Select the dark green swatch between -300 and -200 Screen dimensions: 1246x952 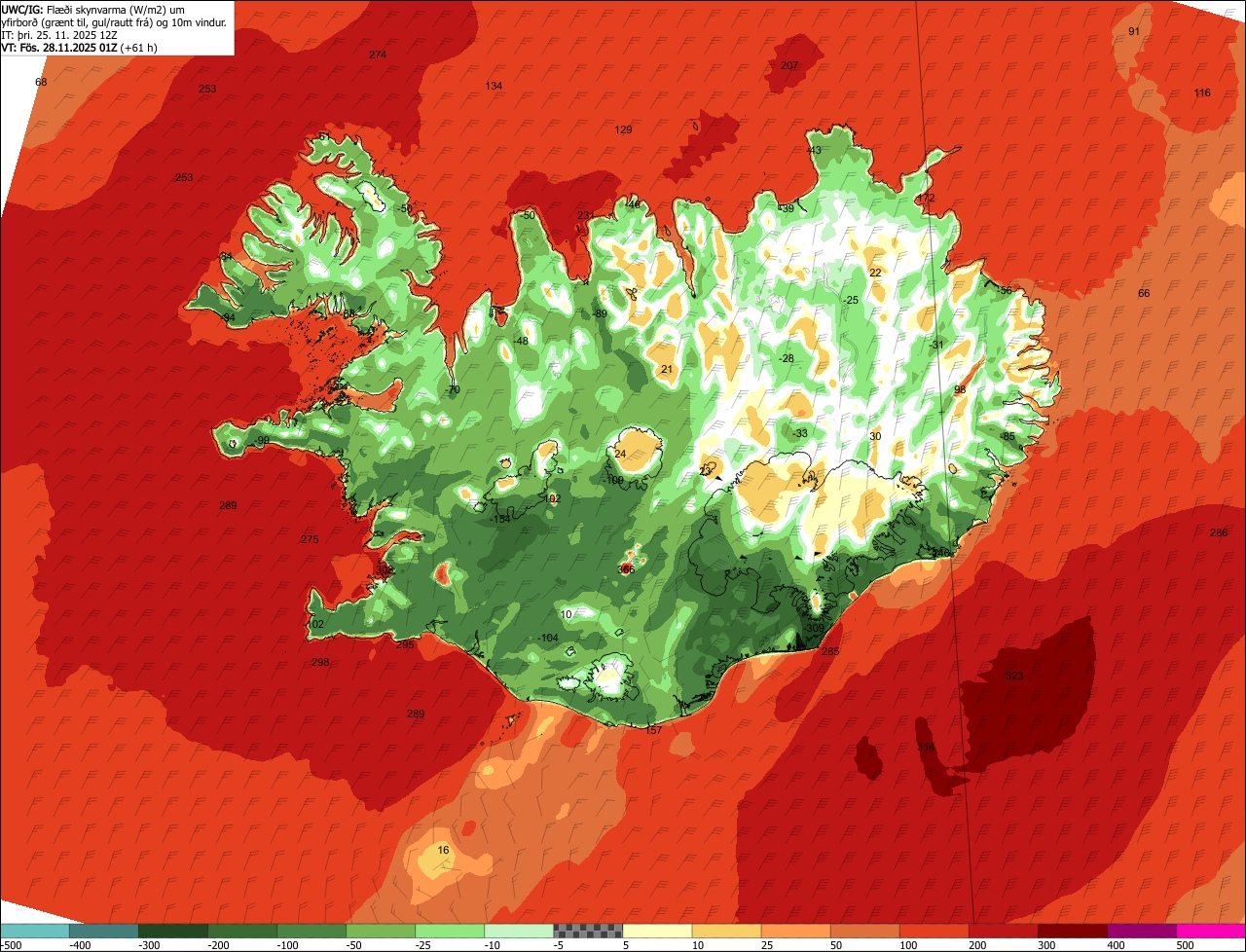pyautogui.click(x=172, y=931)
